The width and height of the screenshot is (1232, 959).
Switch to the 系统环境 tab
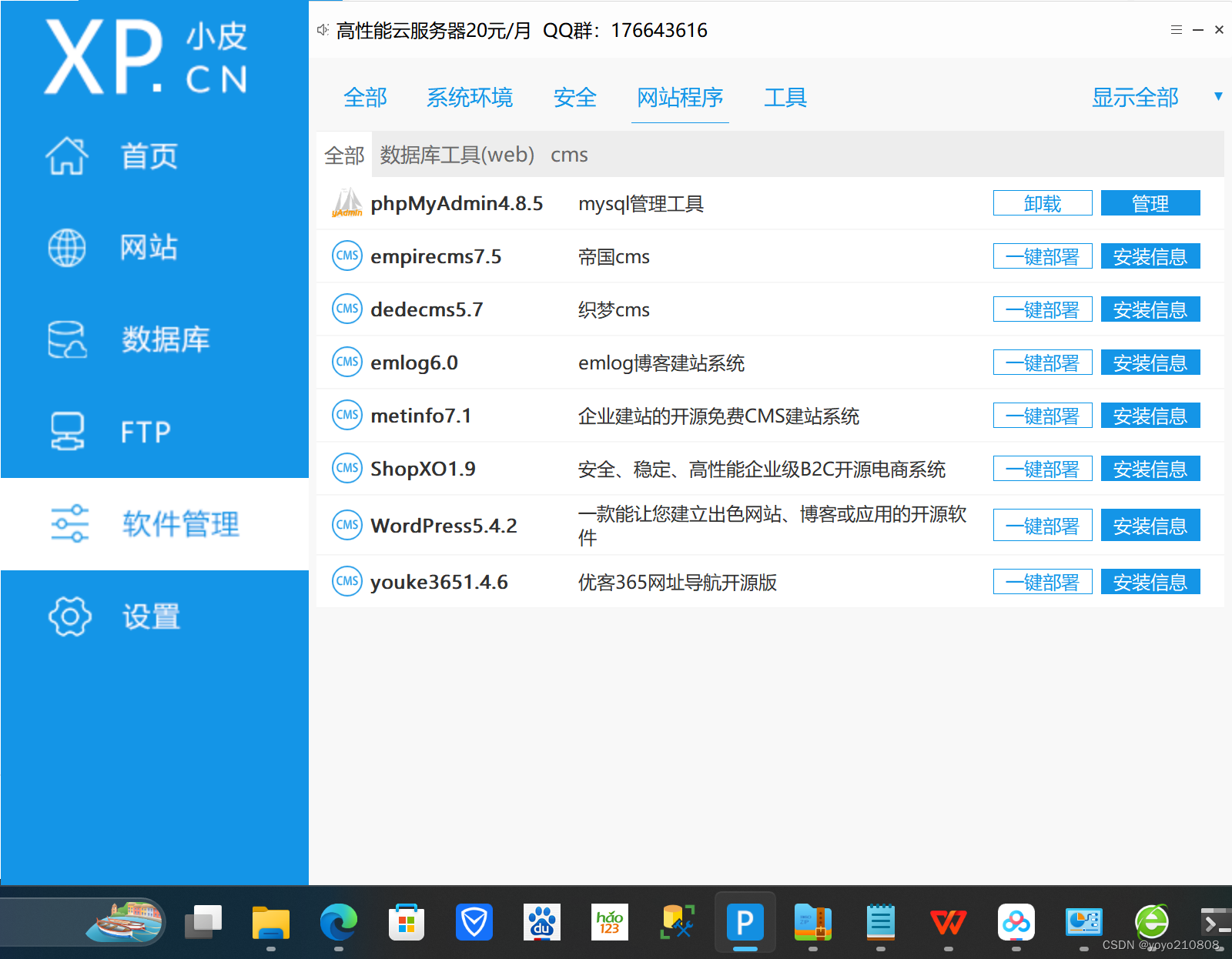coord(470,98)
